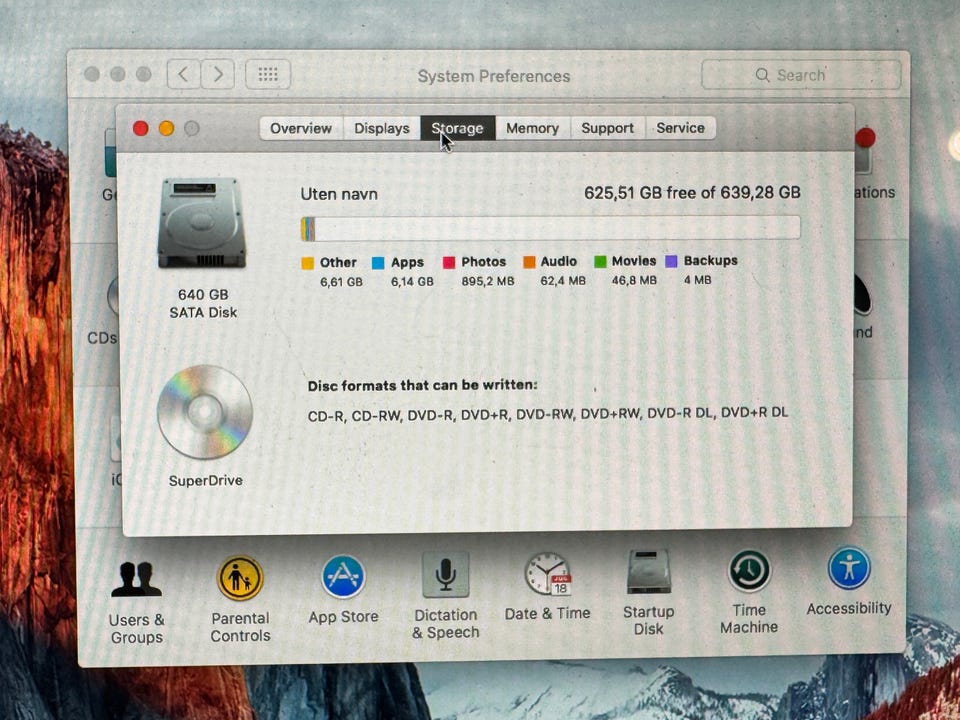Click the "640 GB SATA Disk" label

[203, 304]
